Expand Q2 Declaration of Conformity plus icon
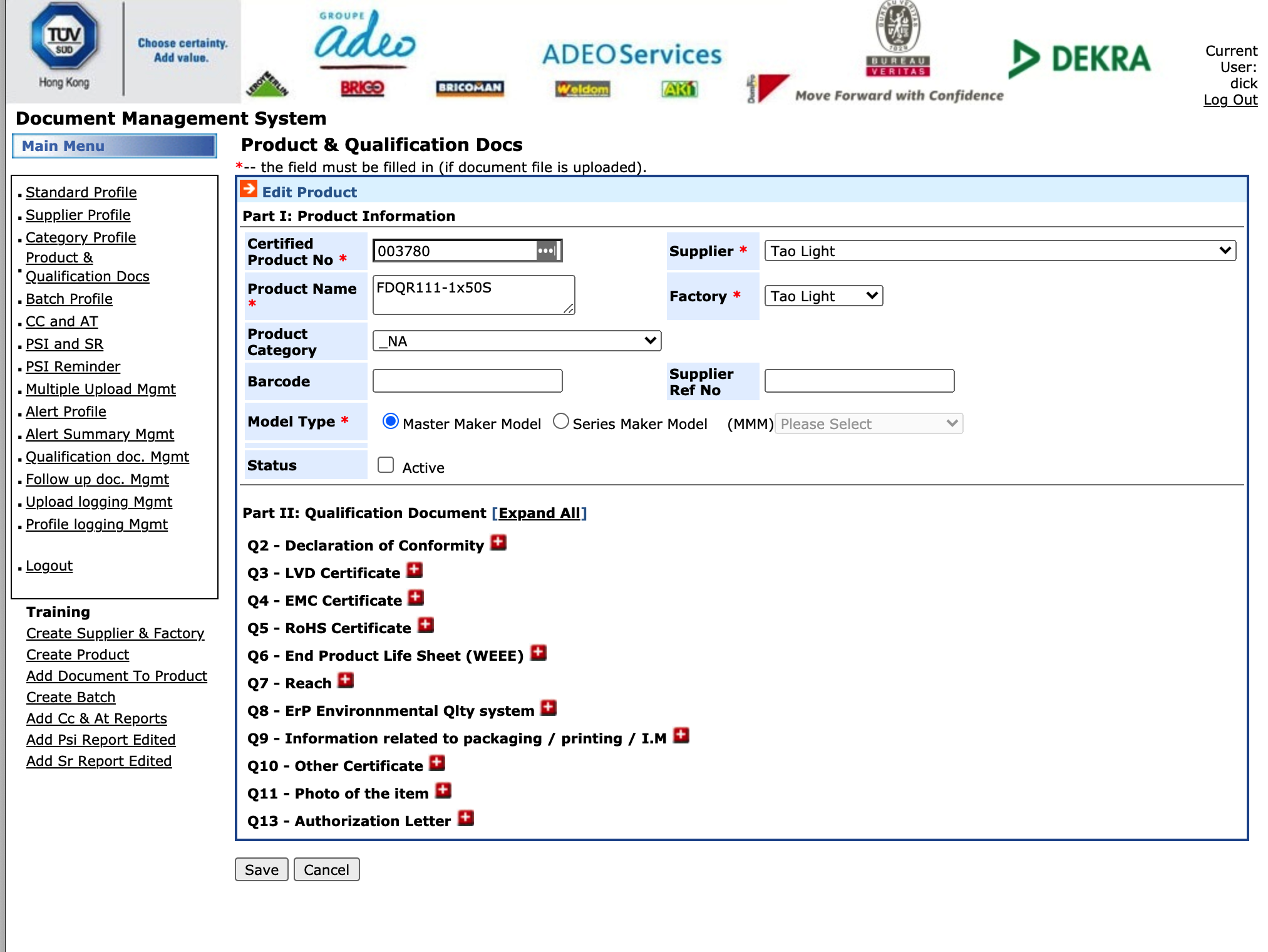The width and height of the screenshot is (1268, 952). 498,542
